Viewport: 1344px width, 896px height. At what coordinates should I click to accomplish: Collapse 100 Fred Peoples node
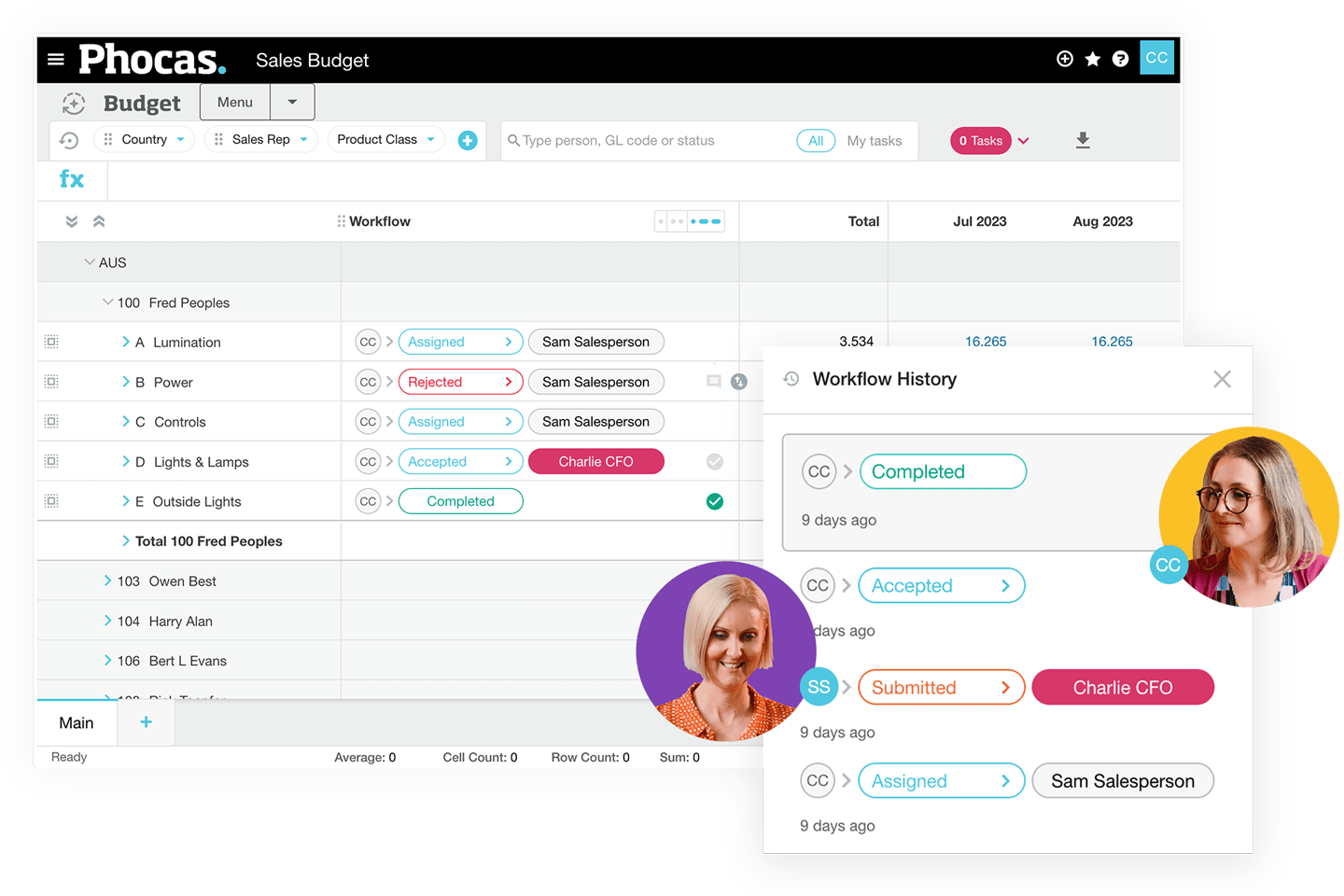click(107, 302)
